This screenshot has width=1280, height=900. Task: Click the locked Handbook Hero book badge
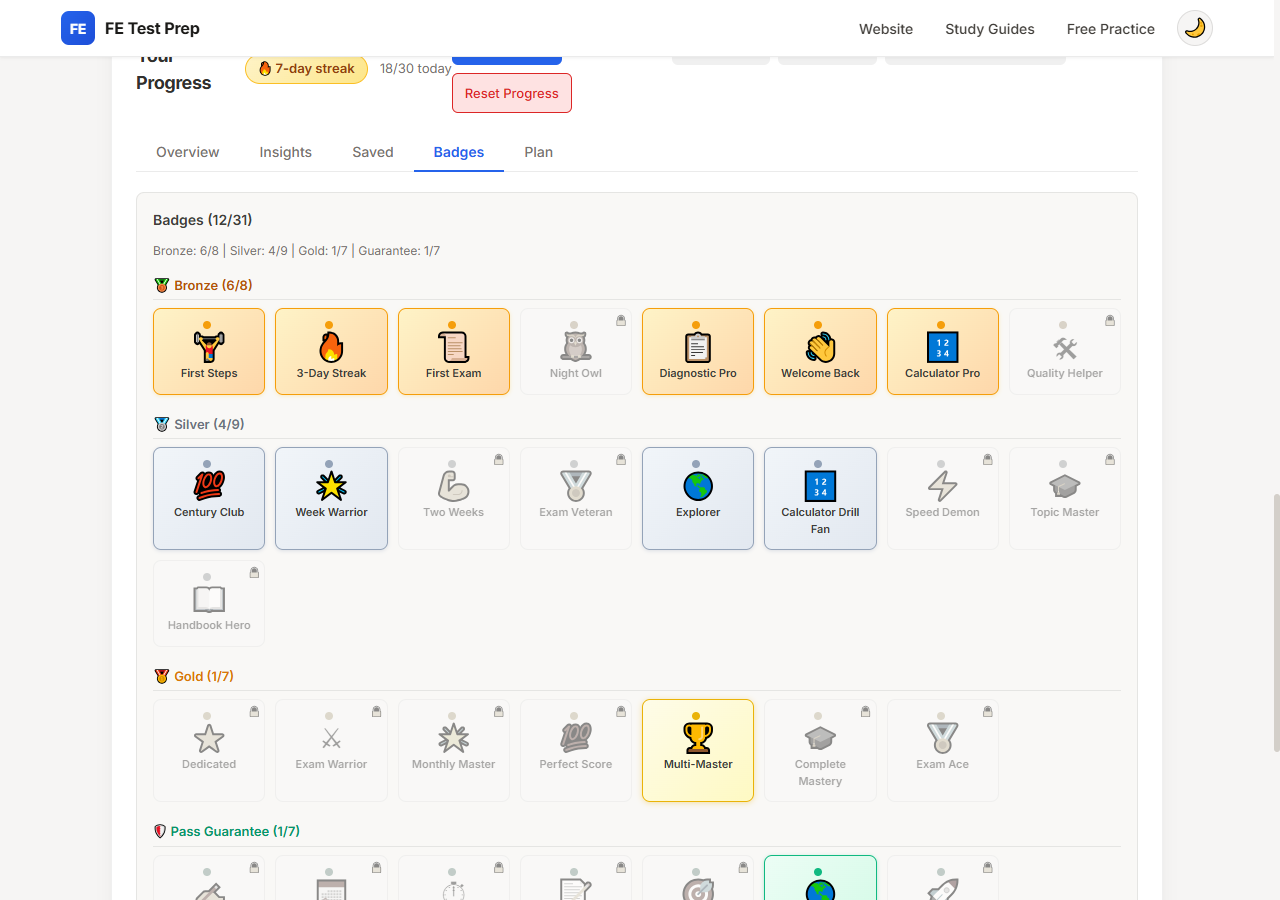pos(209,603)
